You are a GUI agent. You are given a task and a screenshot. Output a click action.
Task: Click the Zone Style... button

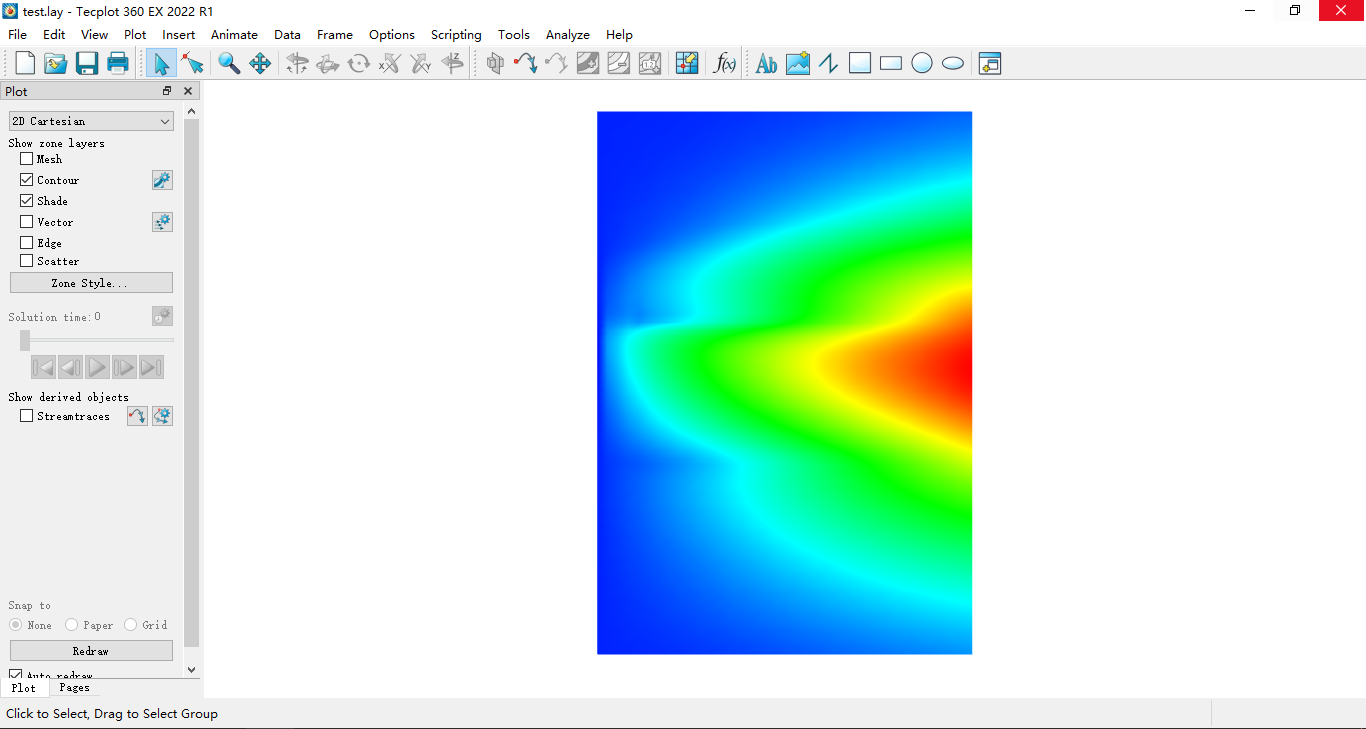pyautogui.click(x=91, y=283)
